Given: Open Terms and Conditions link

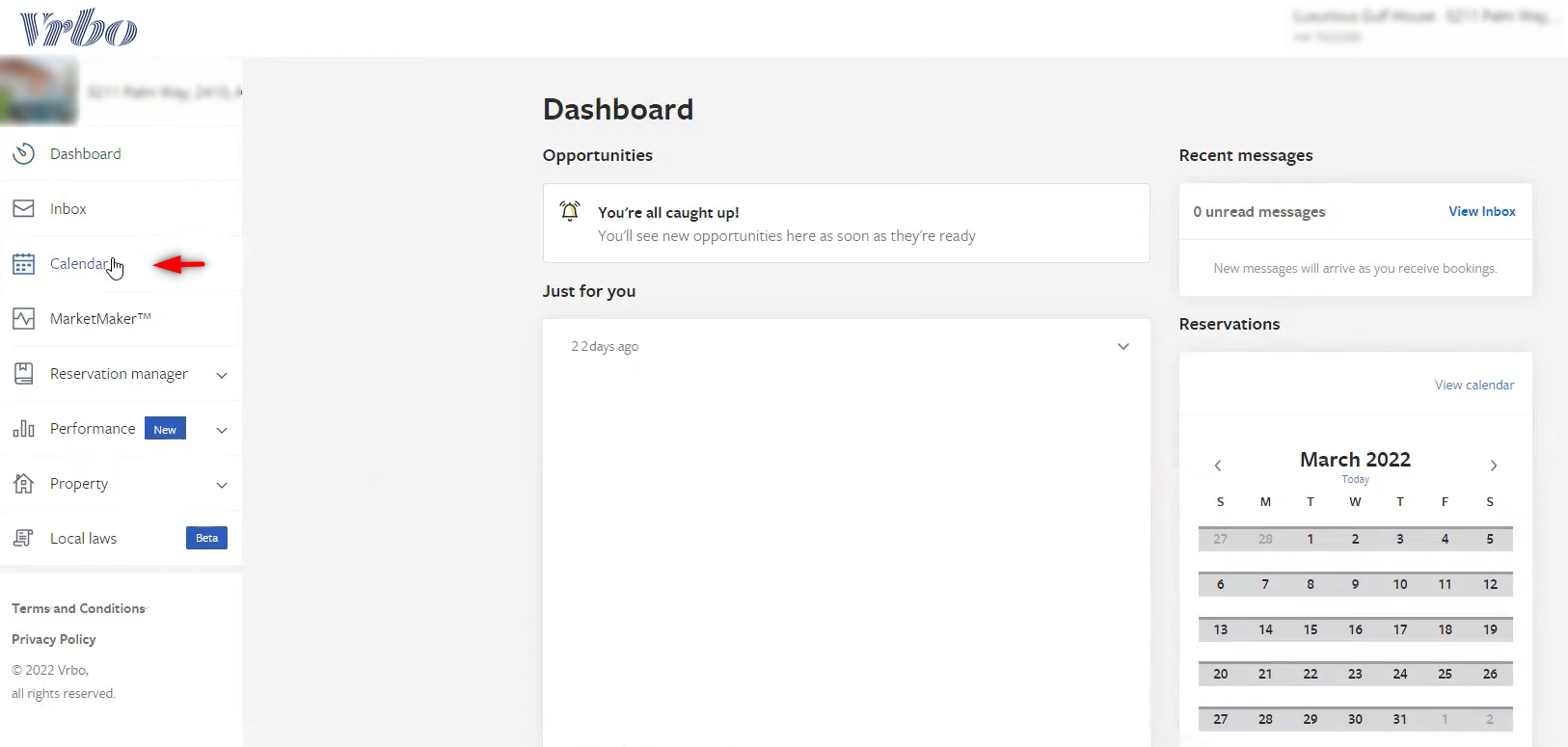Looking at the screenshot, I should [79, 608].
